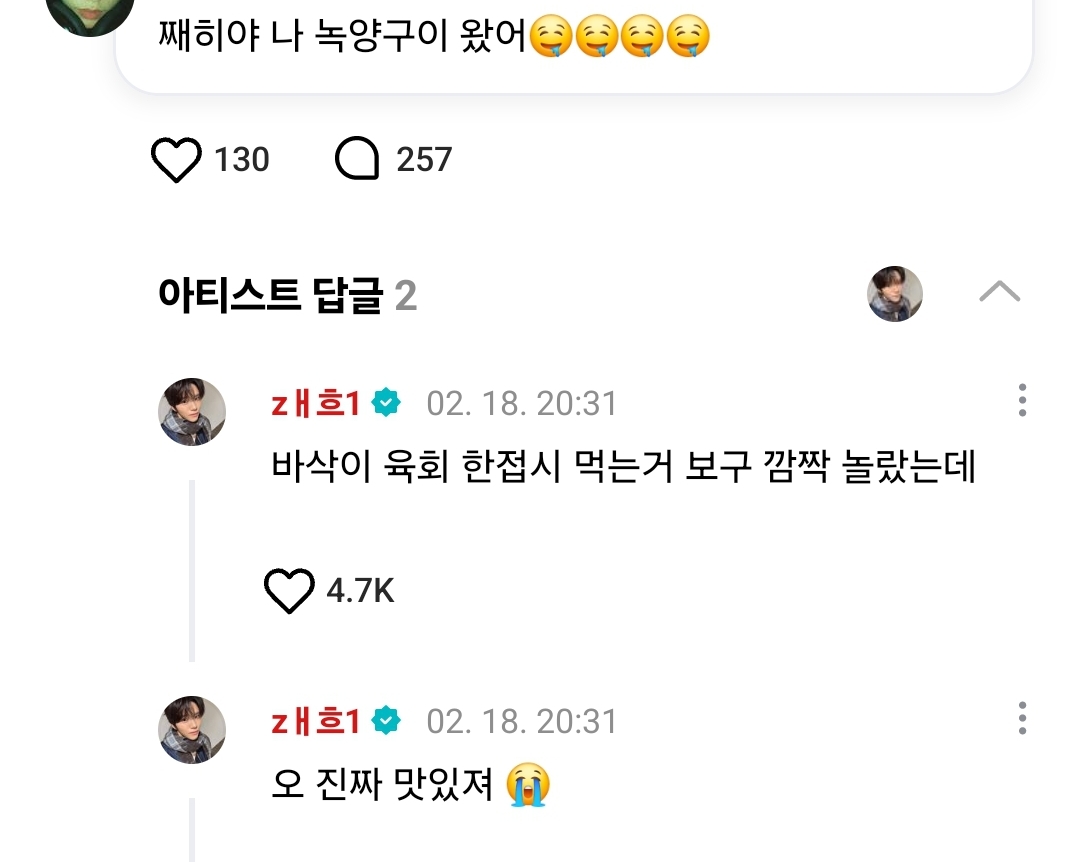Click the username on the second artist reply
This screenshot has width=1080, height=862.
(x=315, y=721)
